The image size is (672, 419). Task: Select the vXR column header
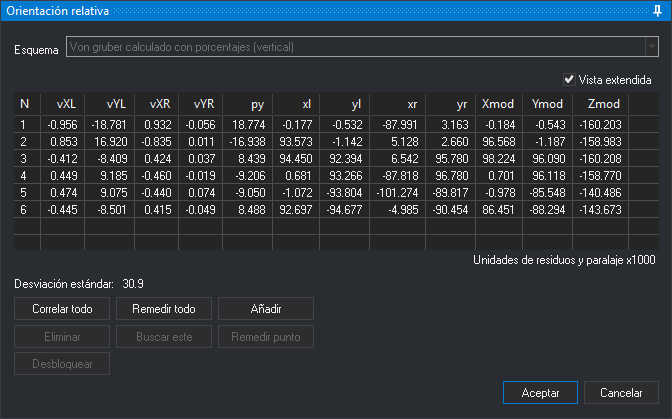(x=156, y=104)
